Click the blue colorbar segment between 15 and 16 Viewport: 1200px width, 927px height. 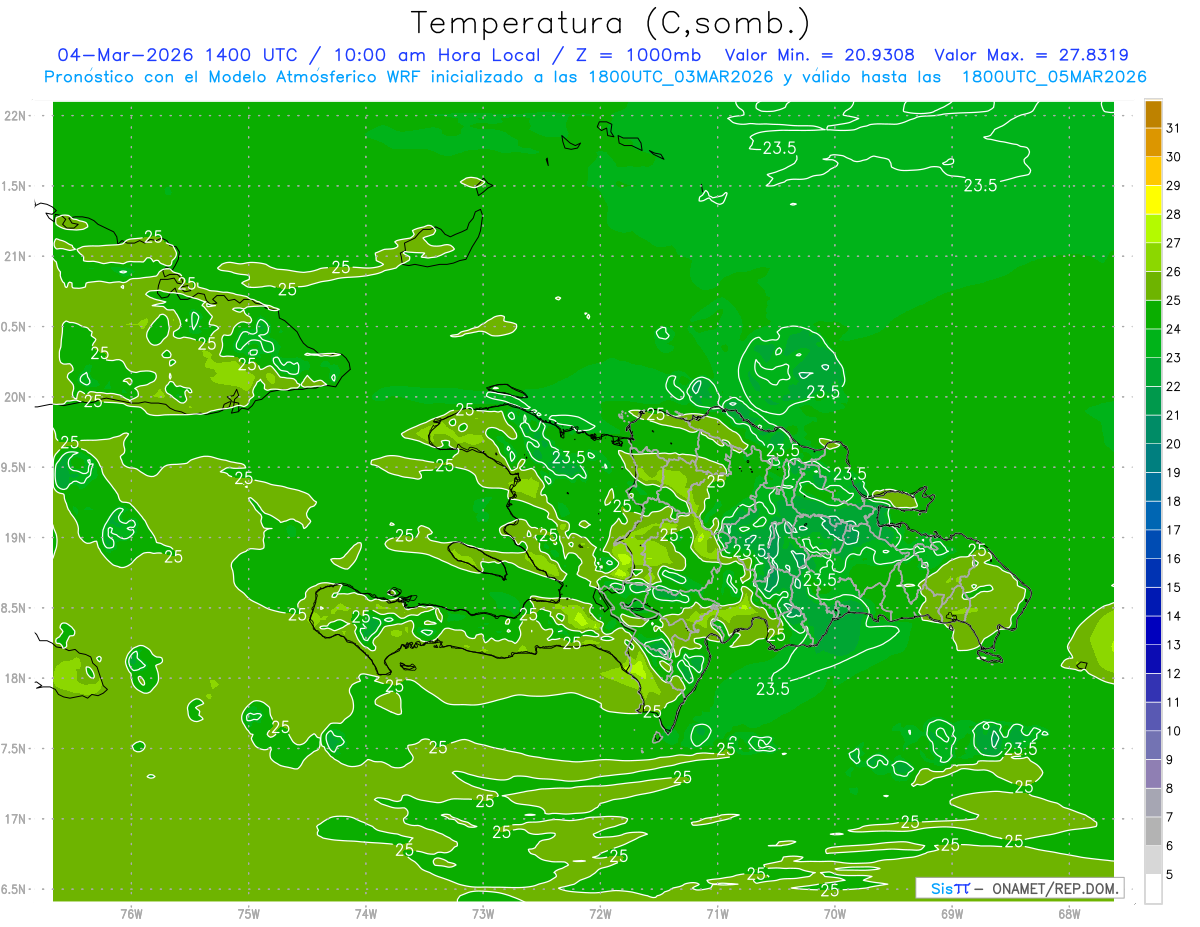point(1153,573)
